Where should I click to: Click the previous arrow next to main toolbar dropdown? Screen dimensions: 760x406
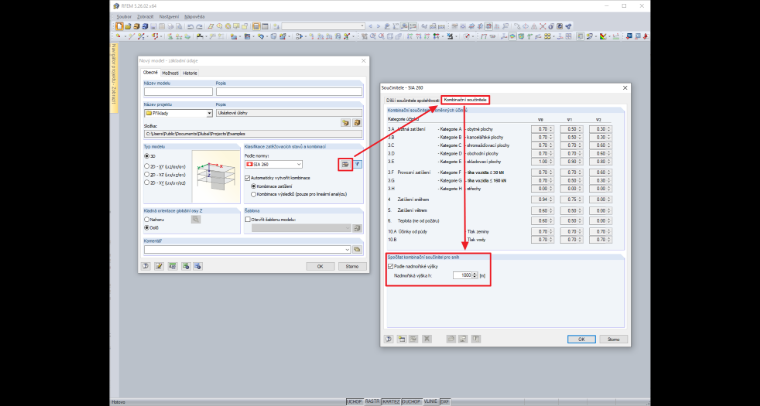pos(371,26)
